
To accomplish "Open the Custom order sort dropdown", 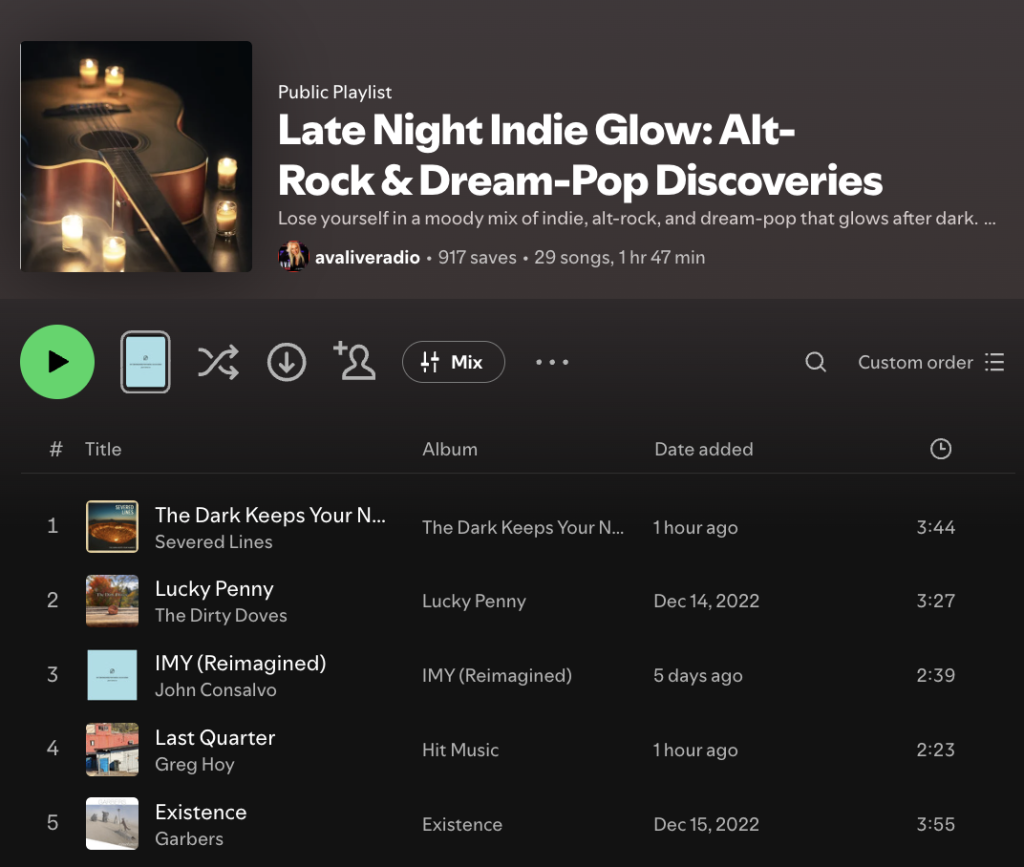I will 930,362.
